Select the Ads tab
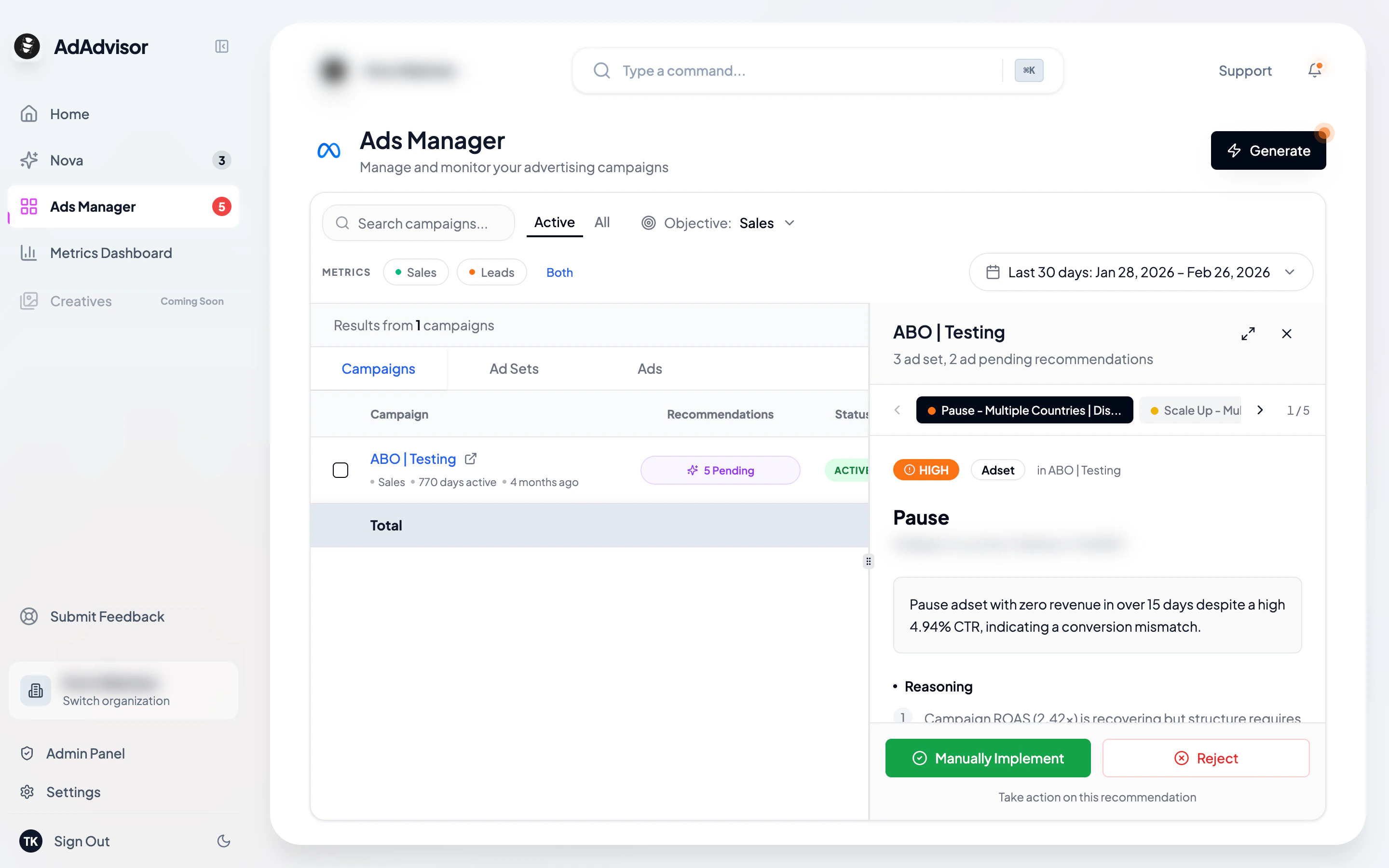The image size is (1389, 868). pos(650,368)
